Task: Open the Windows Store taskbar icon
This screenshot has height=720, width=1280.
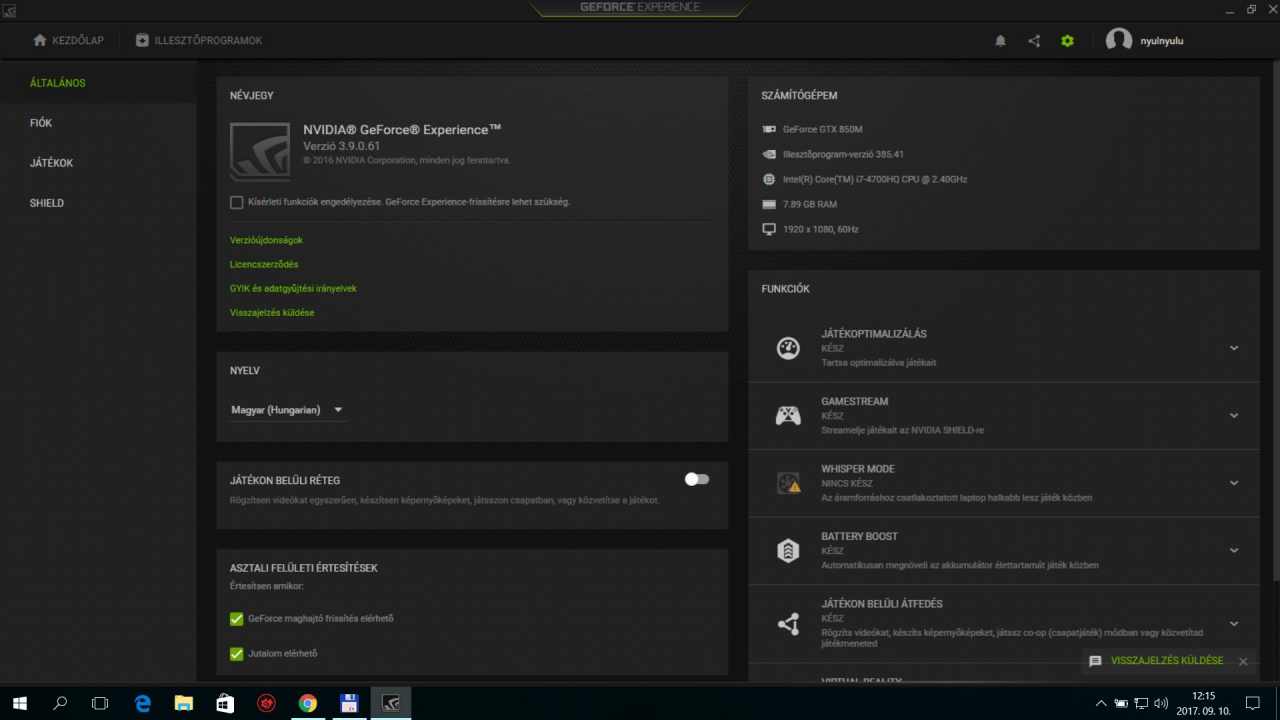Action: (x=225, y=703)
